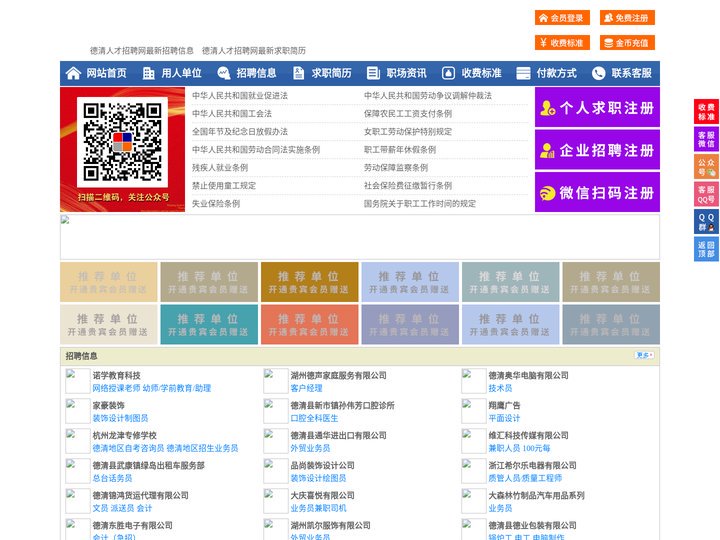Click the 返回顶部 sidebar icon
Screen dimensions: 720x540
[706, 249]
